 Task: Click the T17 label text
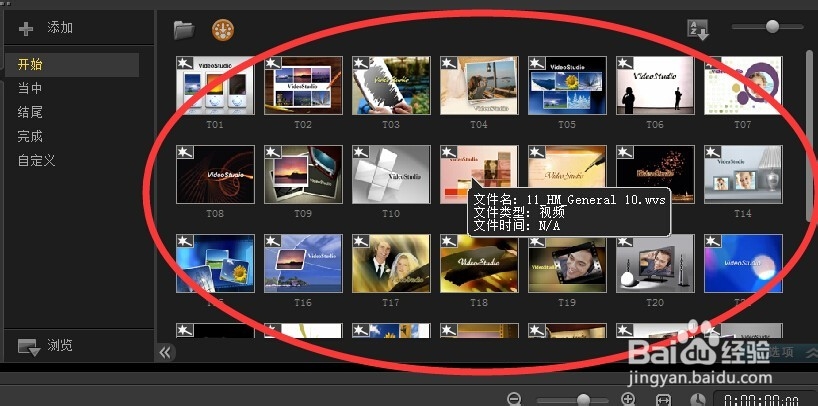tap(391, 302)
